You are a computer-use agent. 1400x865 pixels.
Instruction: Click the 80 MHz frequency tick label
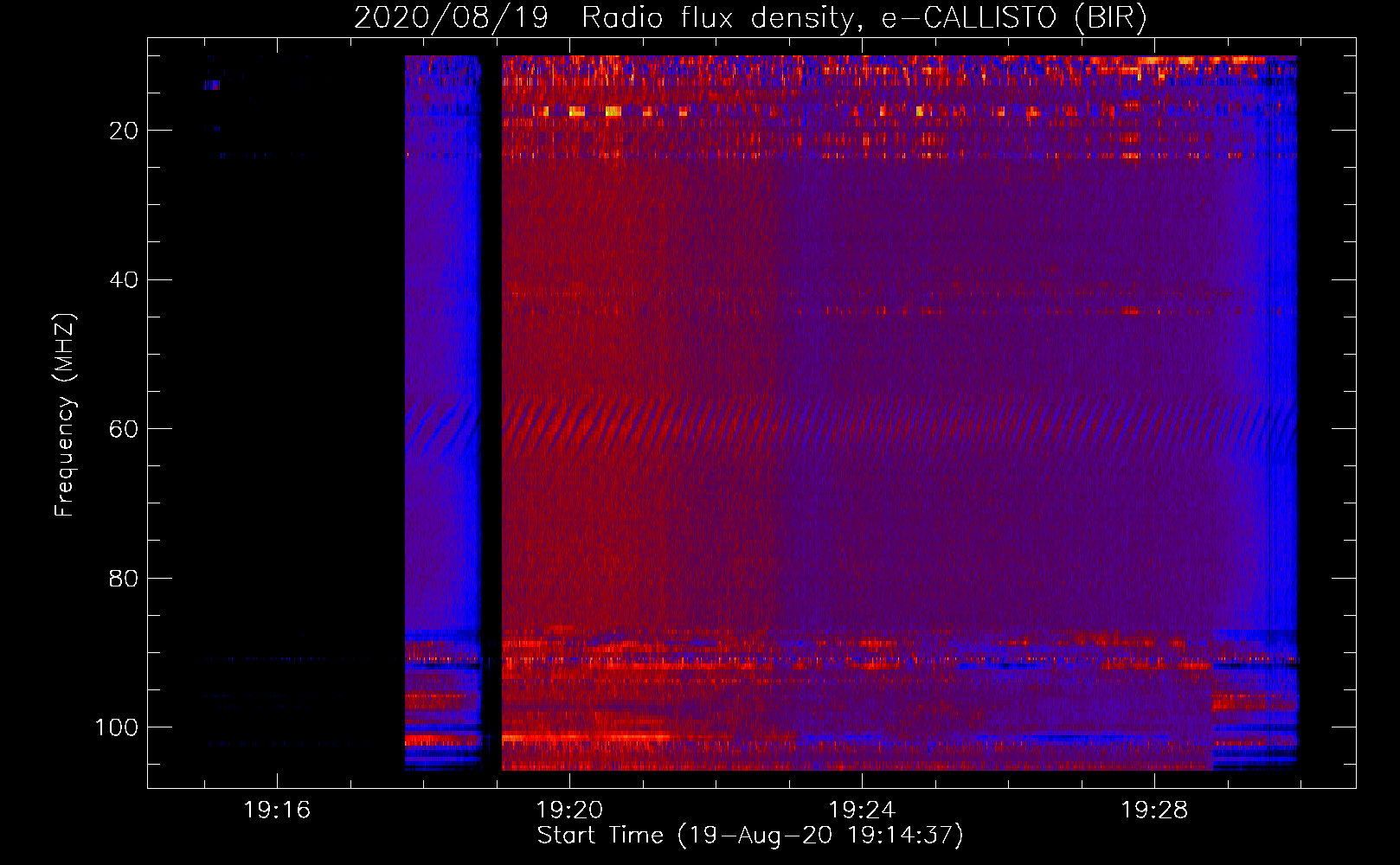coord(125,579)
